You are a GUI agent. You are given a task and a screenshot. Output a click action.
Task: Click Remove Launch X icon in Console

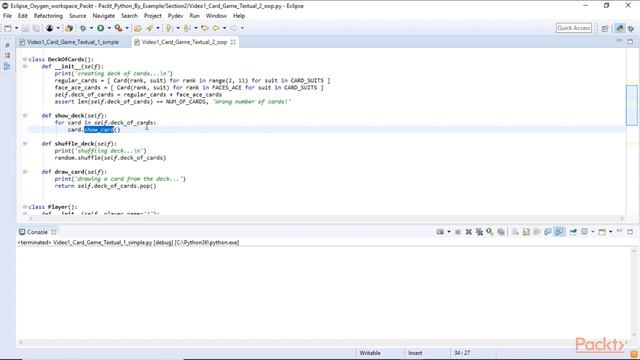(469, 232)
